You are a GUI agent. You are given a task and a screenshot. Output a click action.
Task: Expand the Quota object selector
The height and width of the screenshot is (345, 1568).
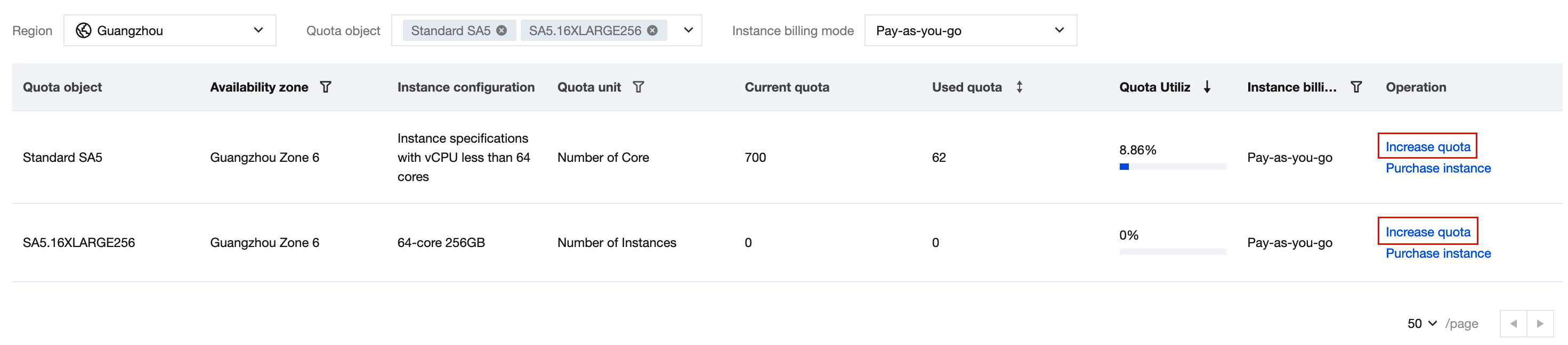point(689,30)
